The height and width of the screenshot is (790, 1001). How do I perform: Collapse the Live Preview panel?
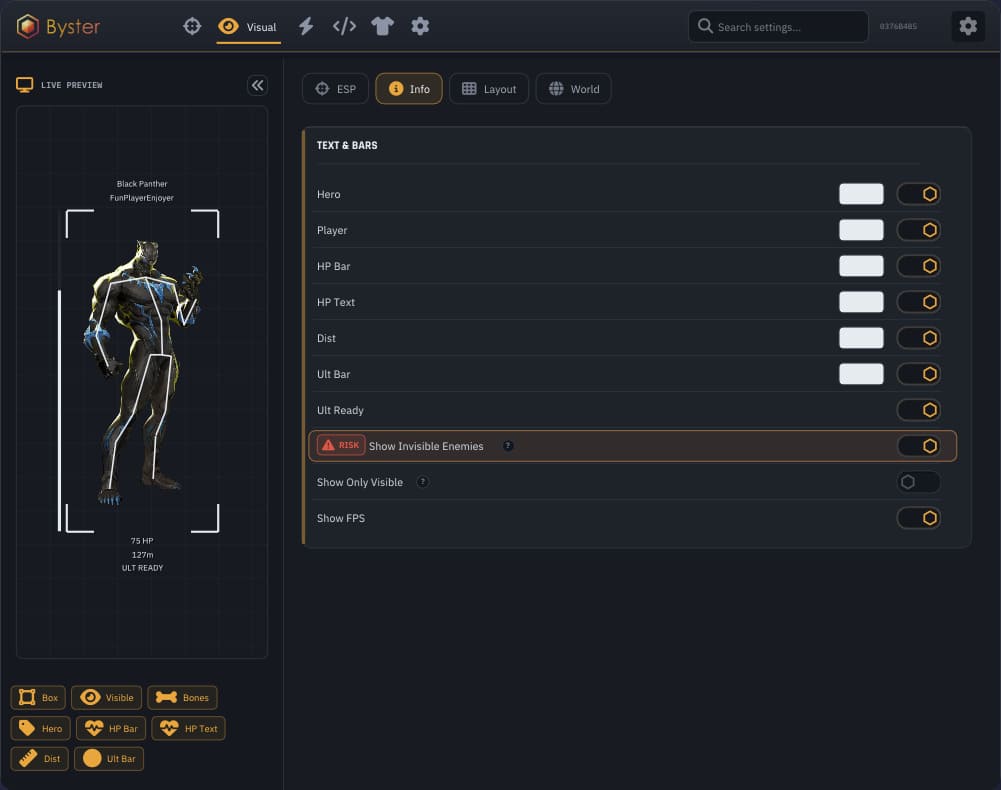[x=257, y=85]
